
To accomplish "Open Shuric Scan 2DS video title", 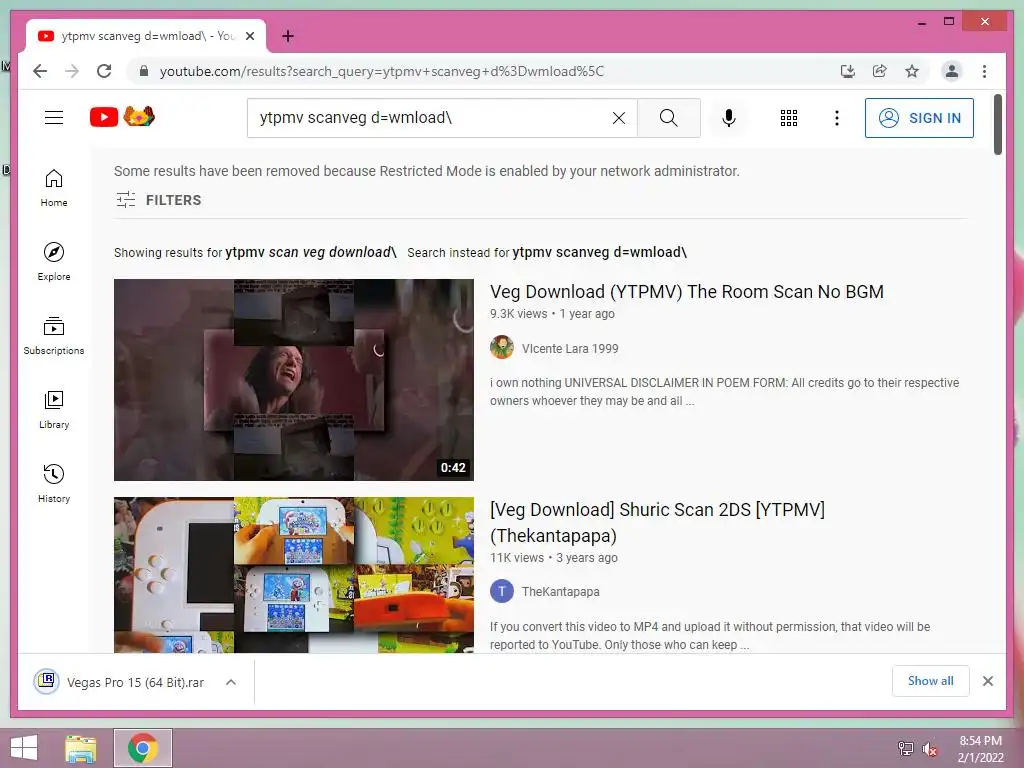I will point(657,522).
